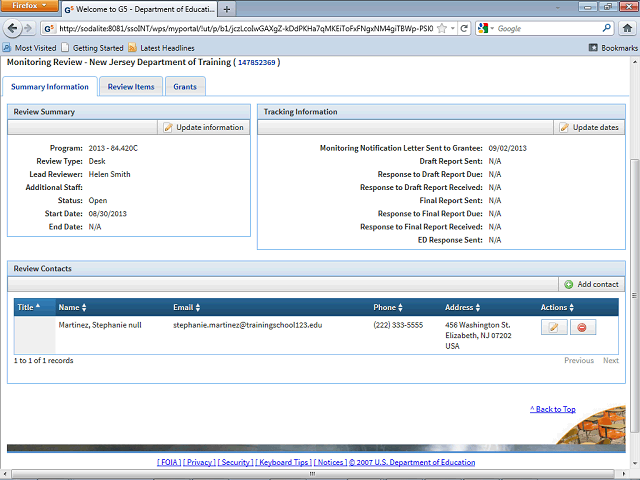Click the Back to Top link
Screen dimensions: 640x480
pyautogui.click(x=553, y=409)
